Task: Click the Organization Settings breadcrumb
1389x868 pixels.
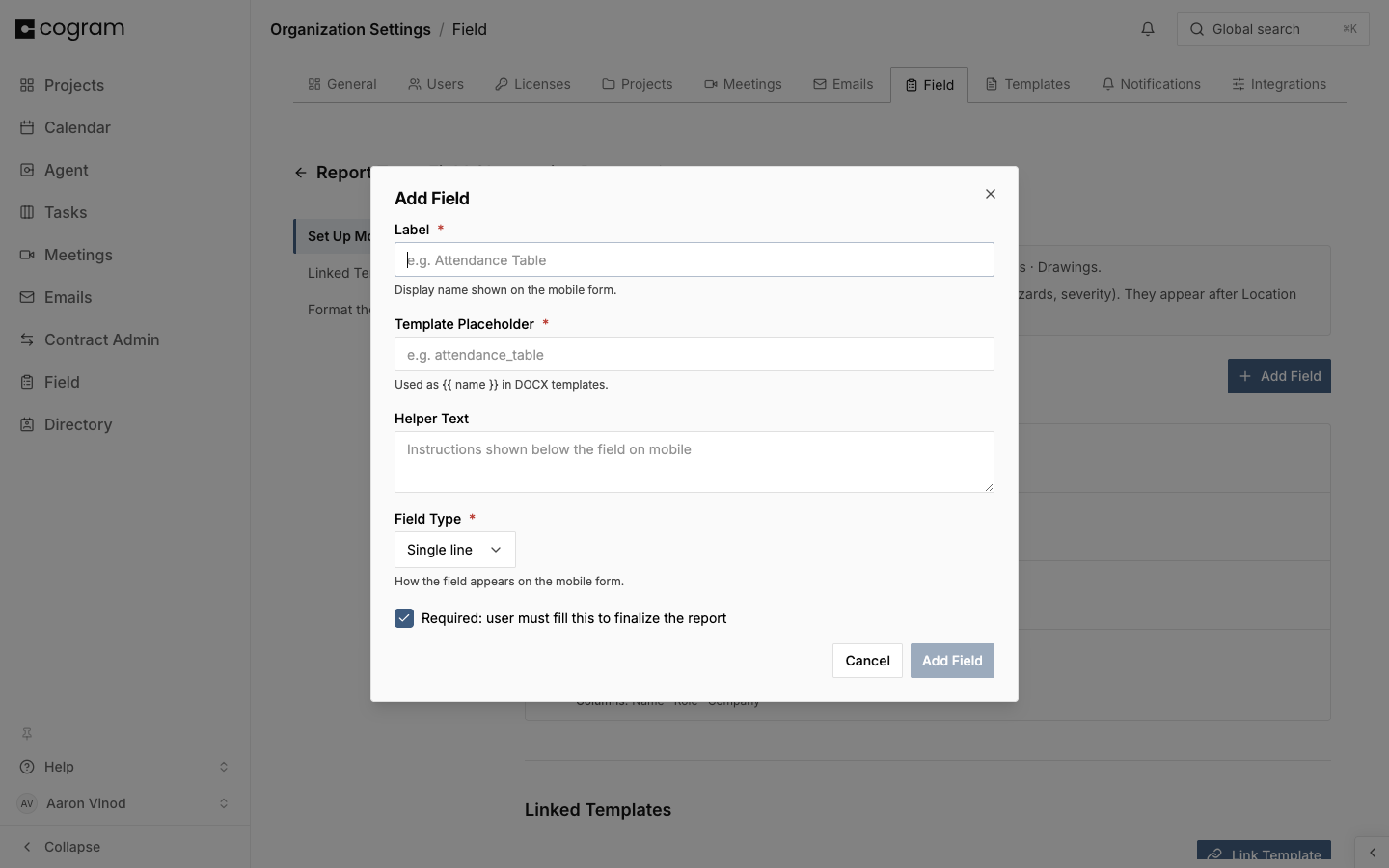Action: click(350, 29)
